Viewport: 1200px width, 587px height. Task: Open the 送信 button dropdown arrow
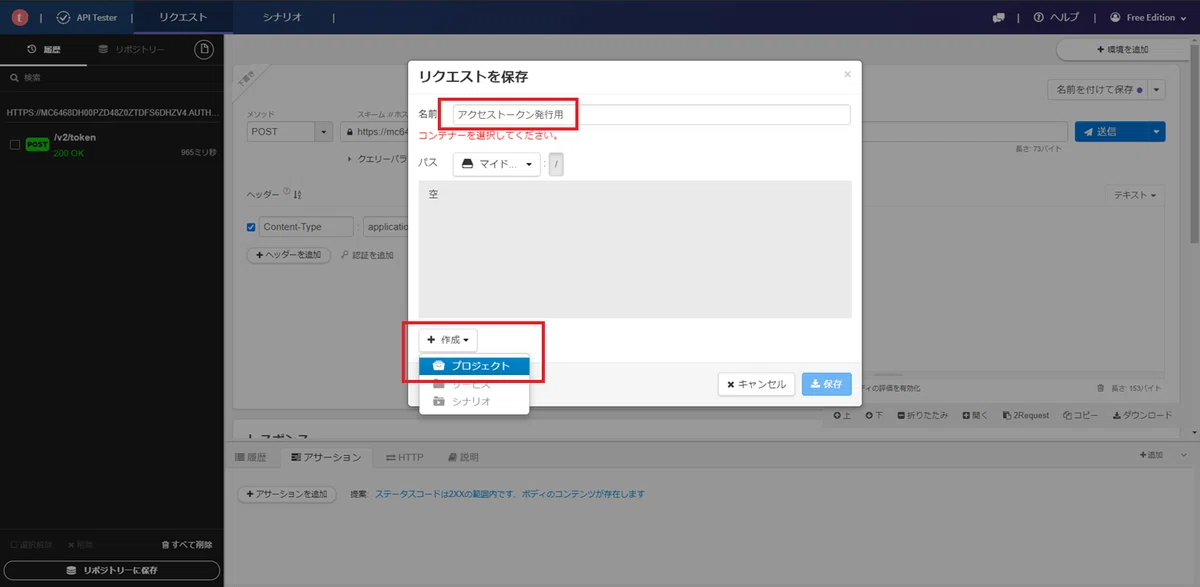[x=1156, y=131]
